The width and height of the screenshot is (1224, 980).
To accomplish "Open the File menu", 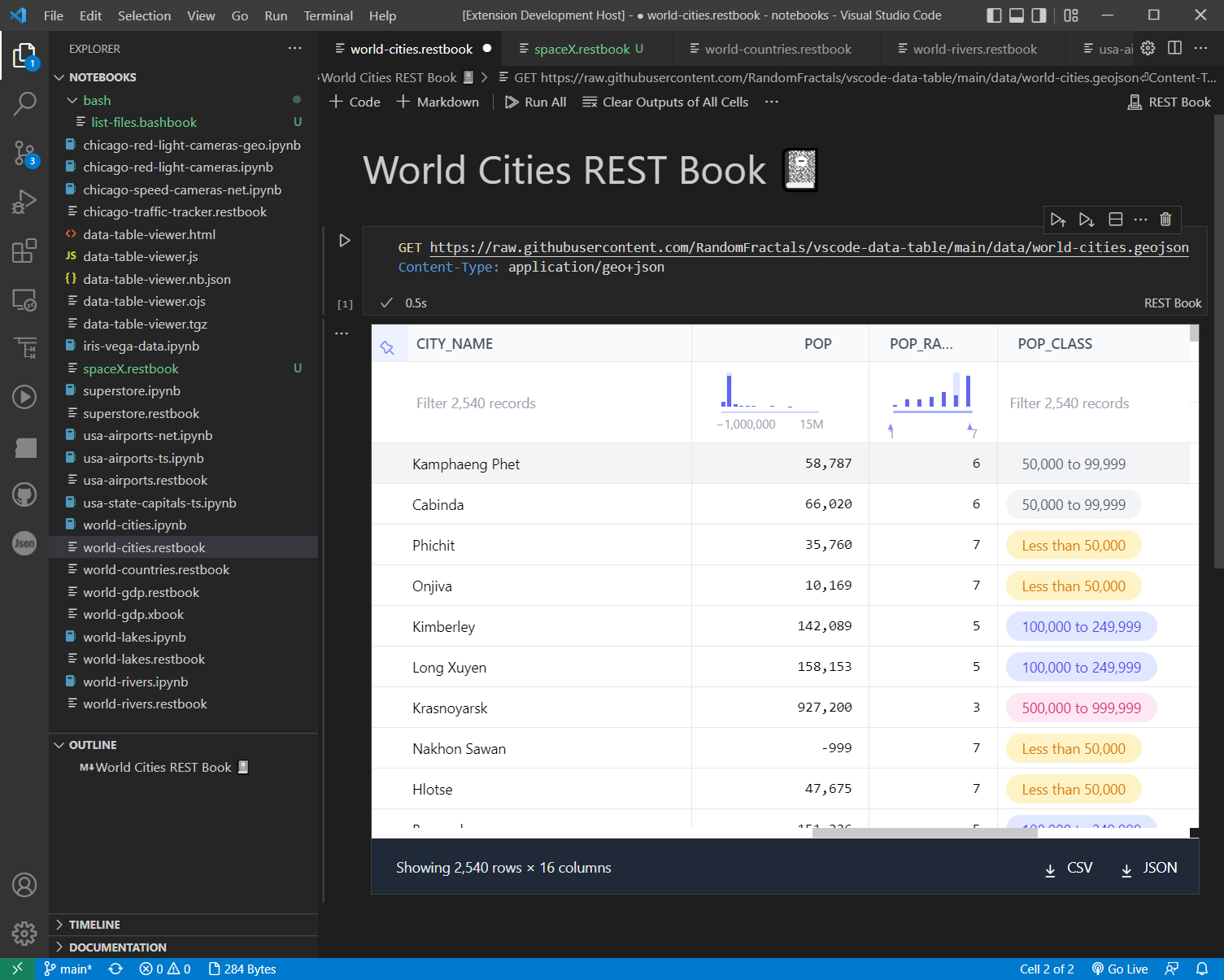I will click(x=54, y=15).
